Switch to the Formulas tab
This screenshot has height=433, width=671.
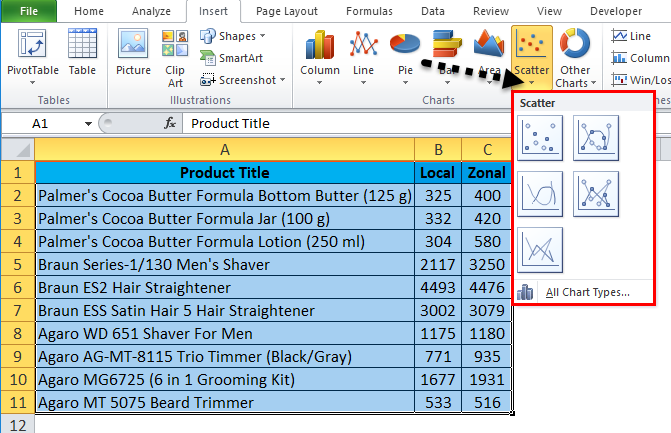369,11
